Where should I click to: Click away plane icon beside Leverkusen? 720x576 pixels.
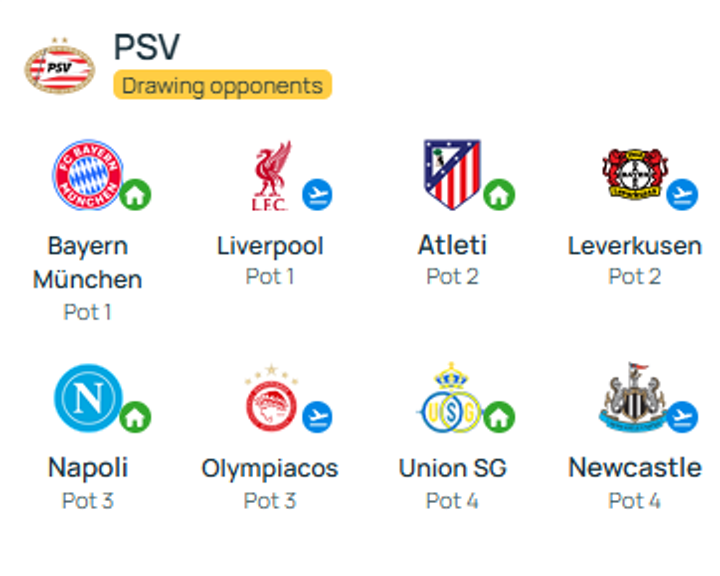point(682,195)
